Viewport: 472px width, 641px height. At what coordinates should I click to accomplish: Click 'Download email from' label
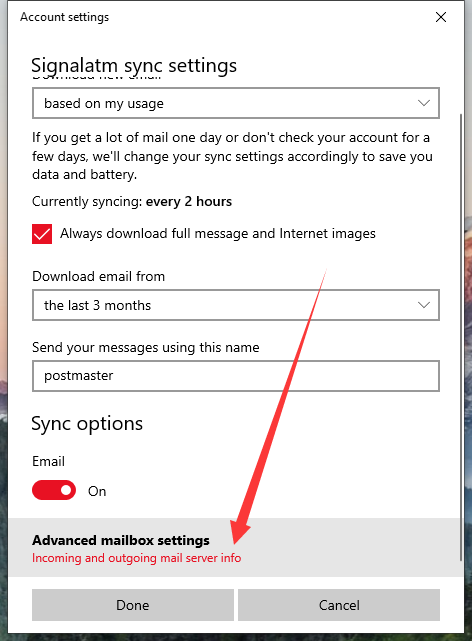click(98, 276)
